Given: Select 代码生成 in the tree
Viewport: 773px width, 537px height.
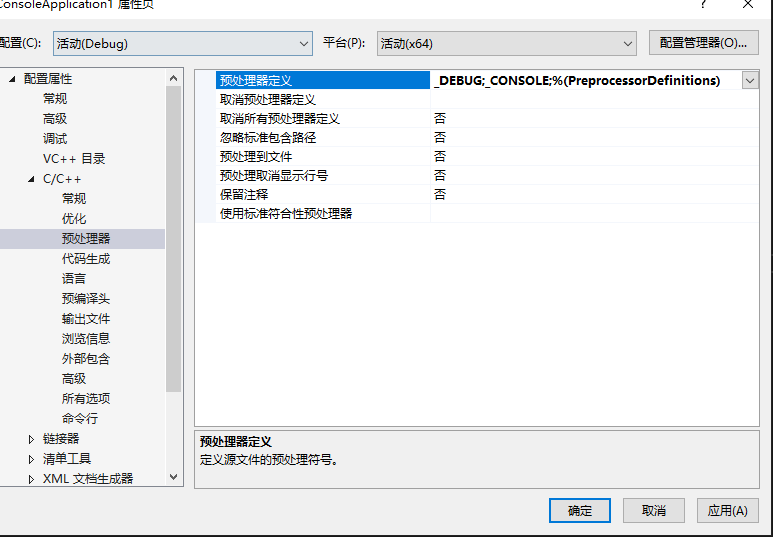Looking at the screenshot, I should [86, 258].
